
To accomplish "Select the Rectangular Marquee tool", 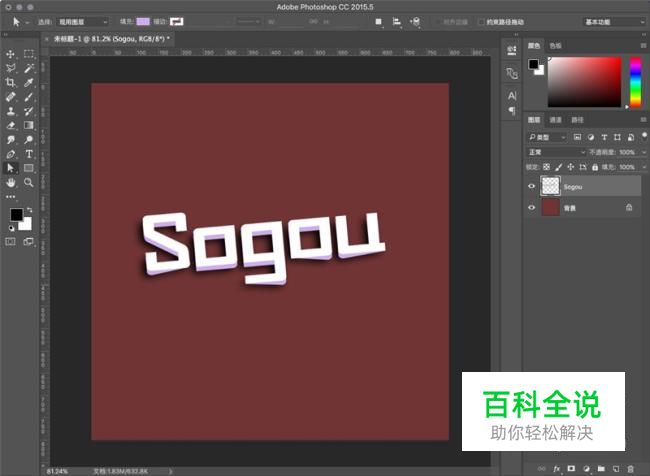I will point(29,54).
